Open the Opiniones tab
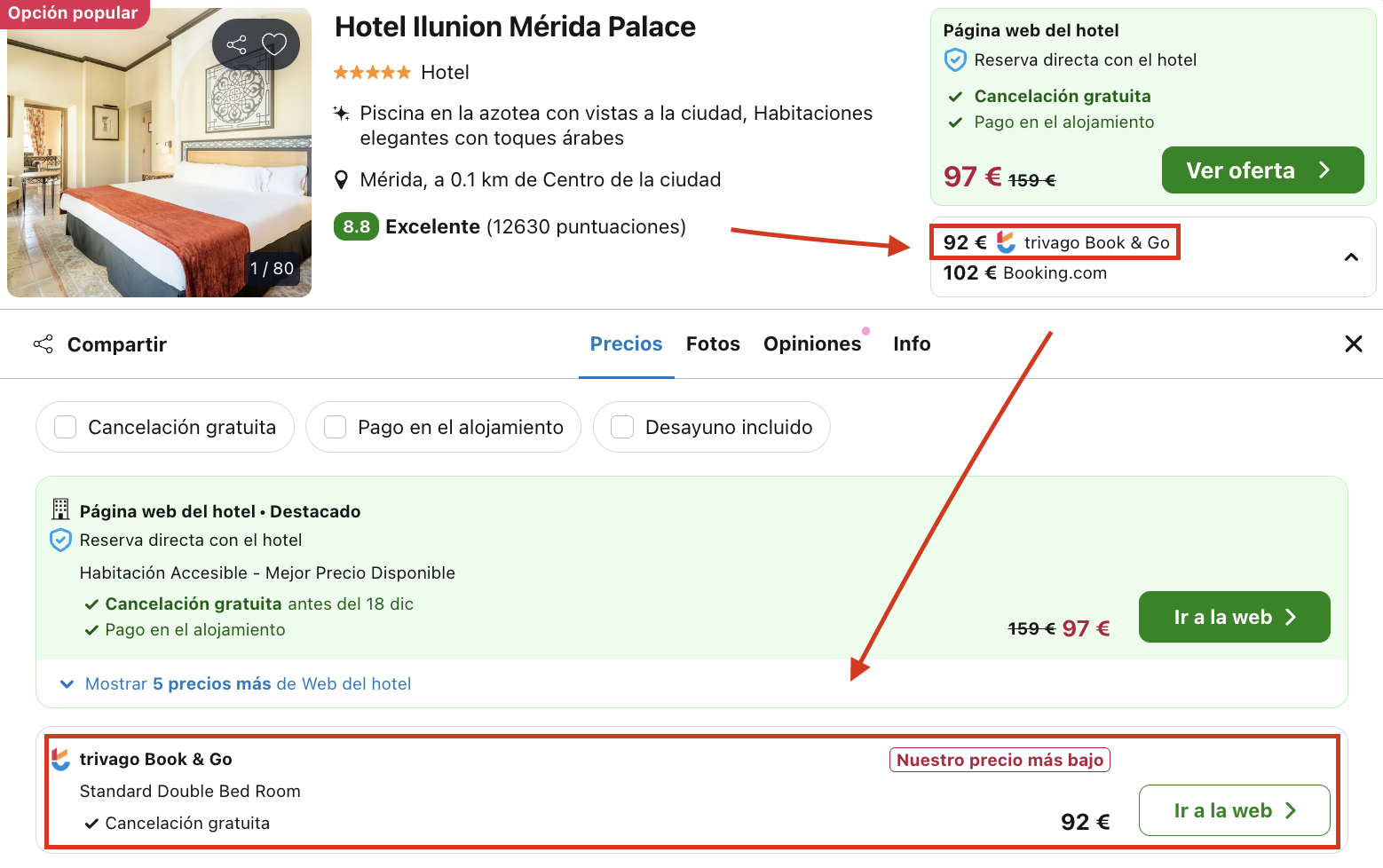1383x868 pixels. tap(810, 343)
